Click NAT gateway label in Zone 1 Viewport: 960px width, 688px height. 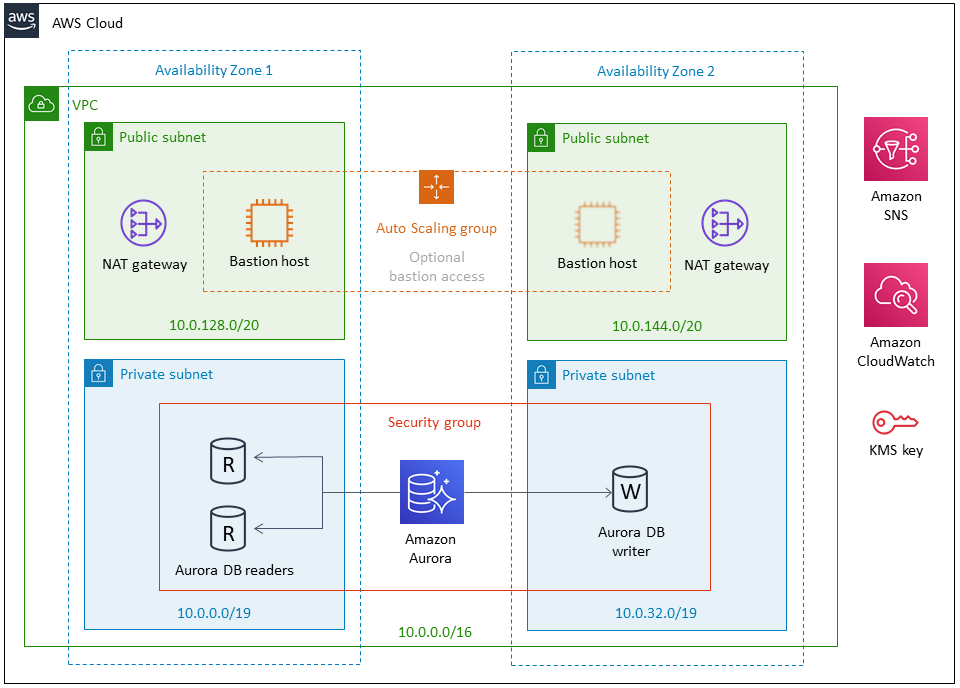click(144, 264)
